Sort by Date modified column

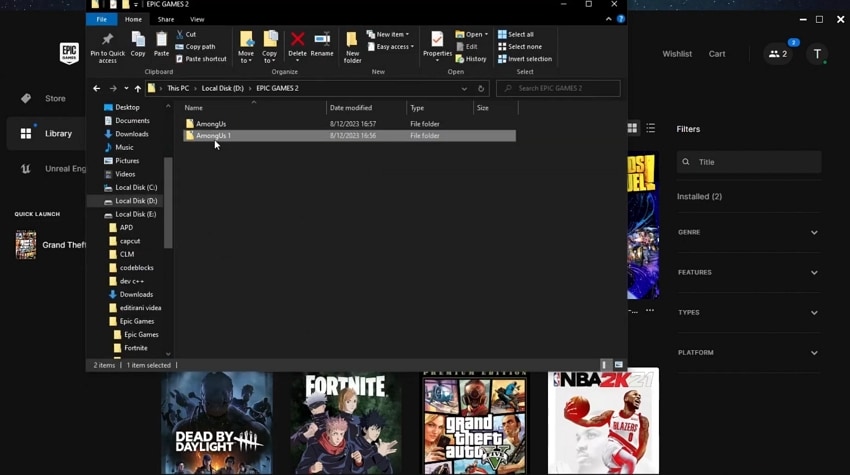(366, 107)
